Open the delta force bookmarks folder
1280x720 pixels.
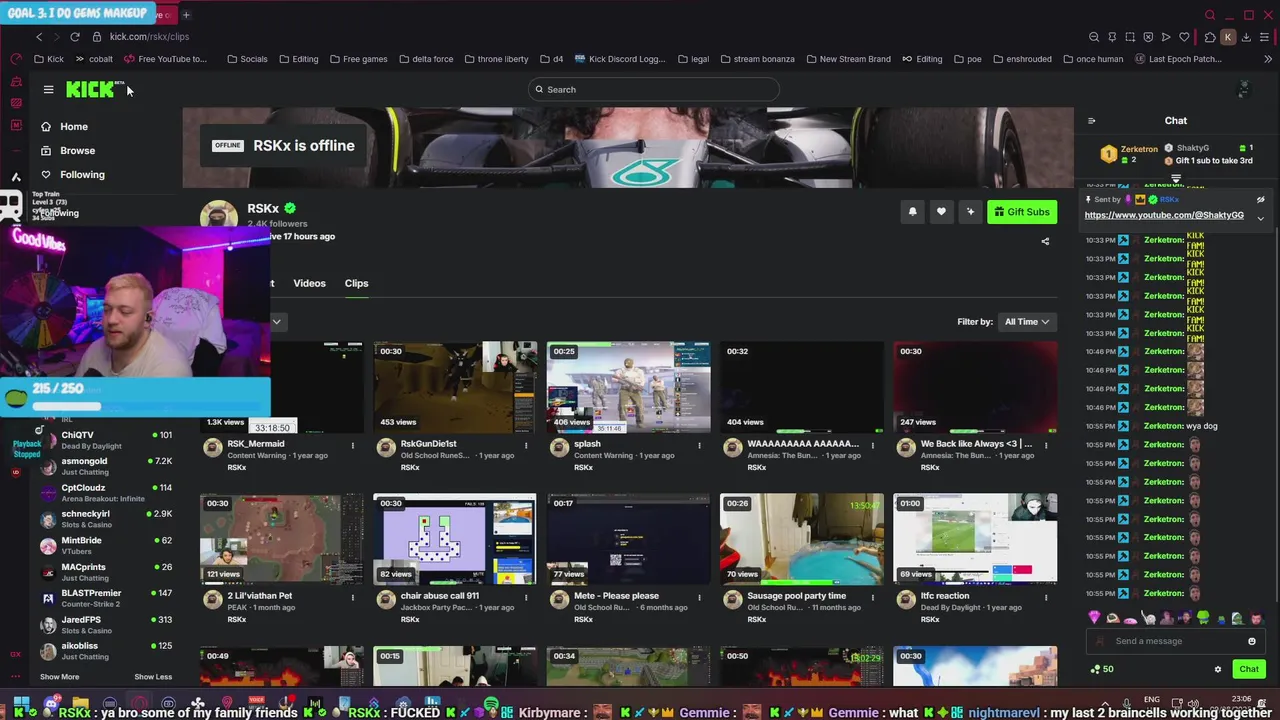(426, 59)
